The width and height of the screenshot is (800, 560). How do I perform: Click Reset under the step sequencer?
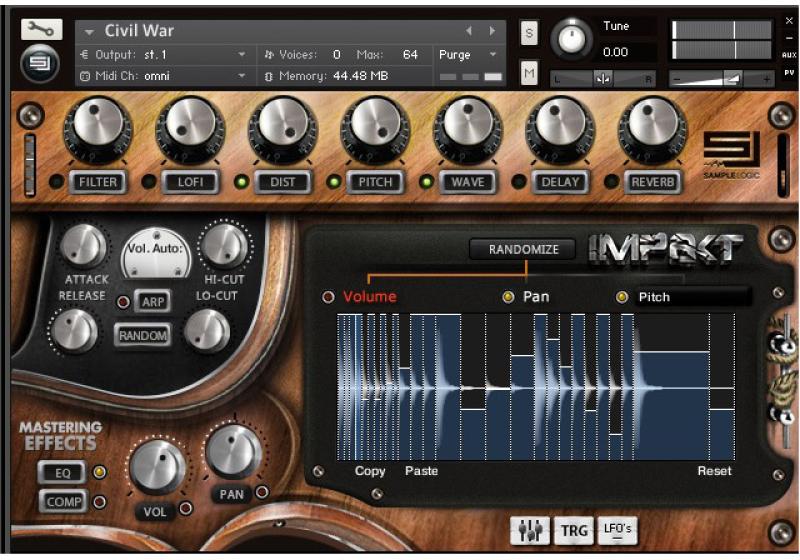(714, 471)
